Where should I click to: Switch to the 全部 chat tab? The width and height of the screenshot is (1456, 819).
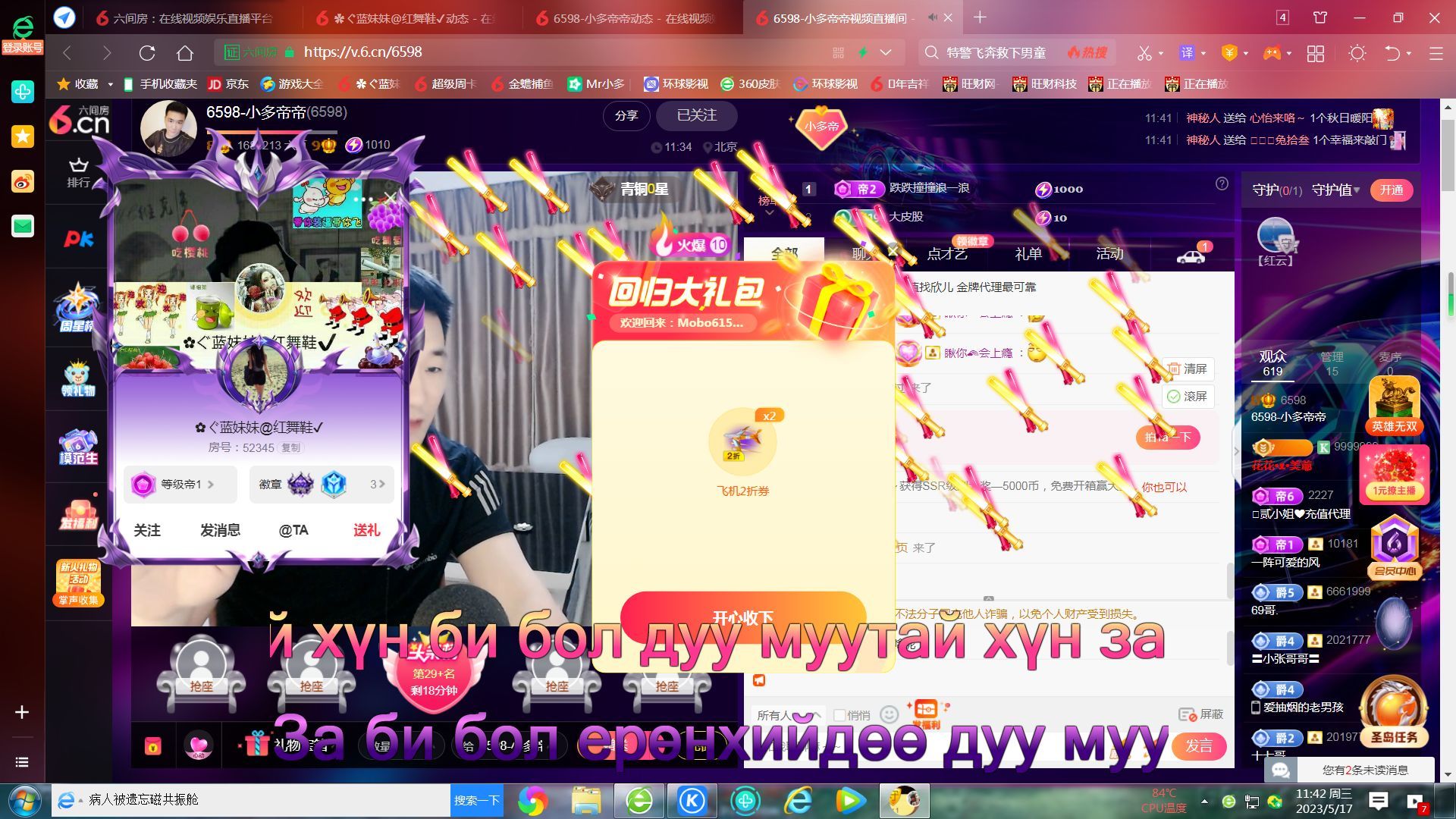click(x=784, y=254)
